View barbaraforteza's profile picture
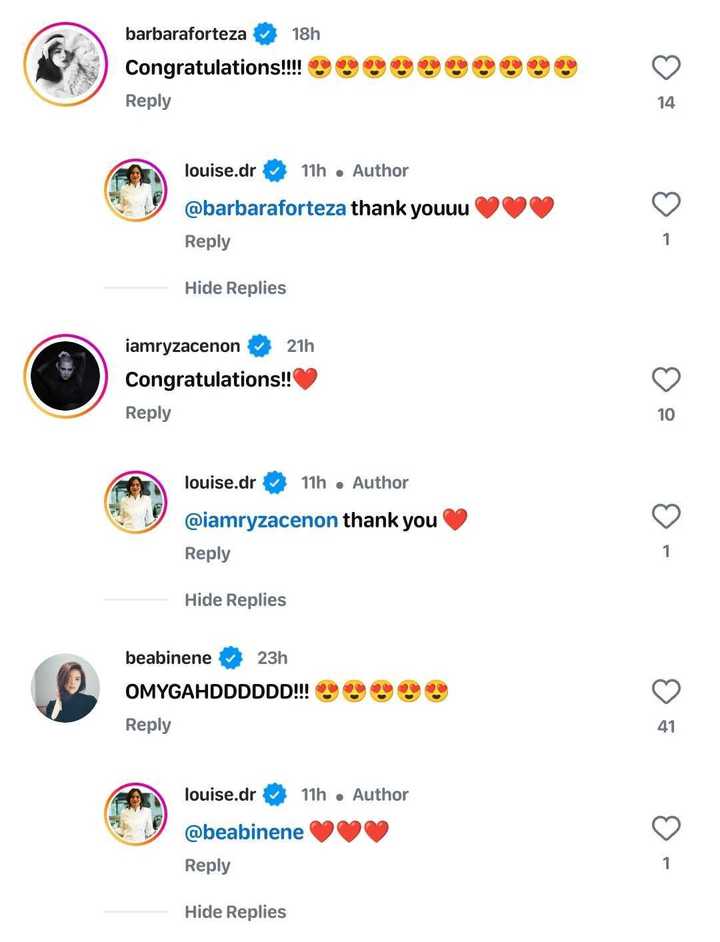The width and height of the screenshot is (720, 942). tap(64, 64)
